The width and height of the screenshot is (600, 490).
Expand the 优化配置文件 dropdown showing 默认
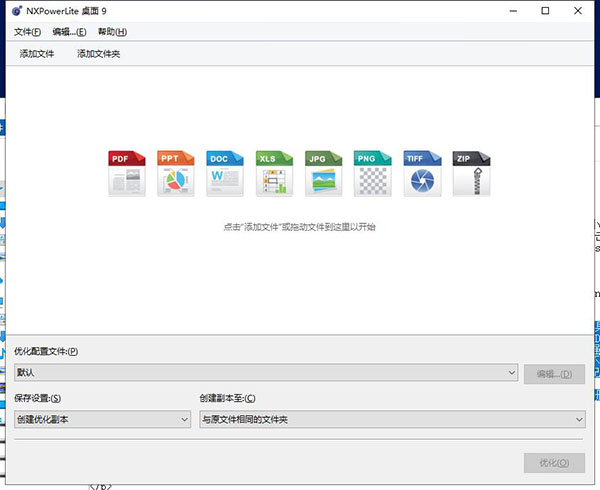265,373
